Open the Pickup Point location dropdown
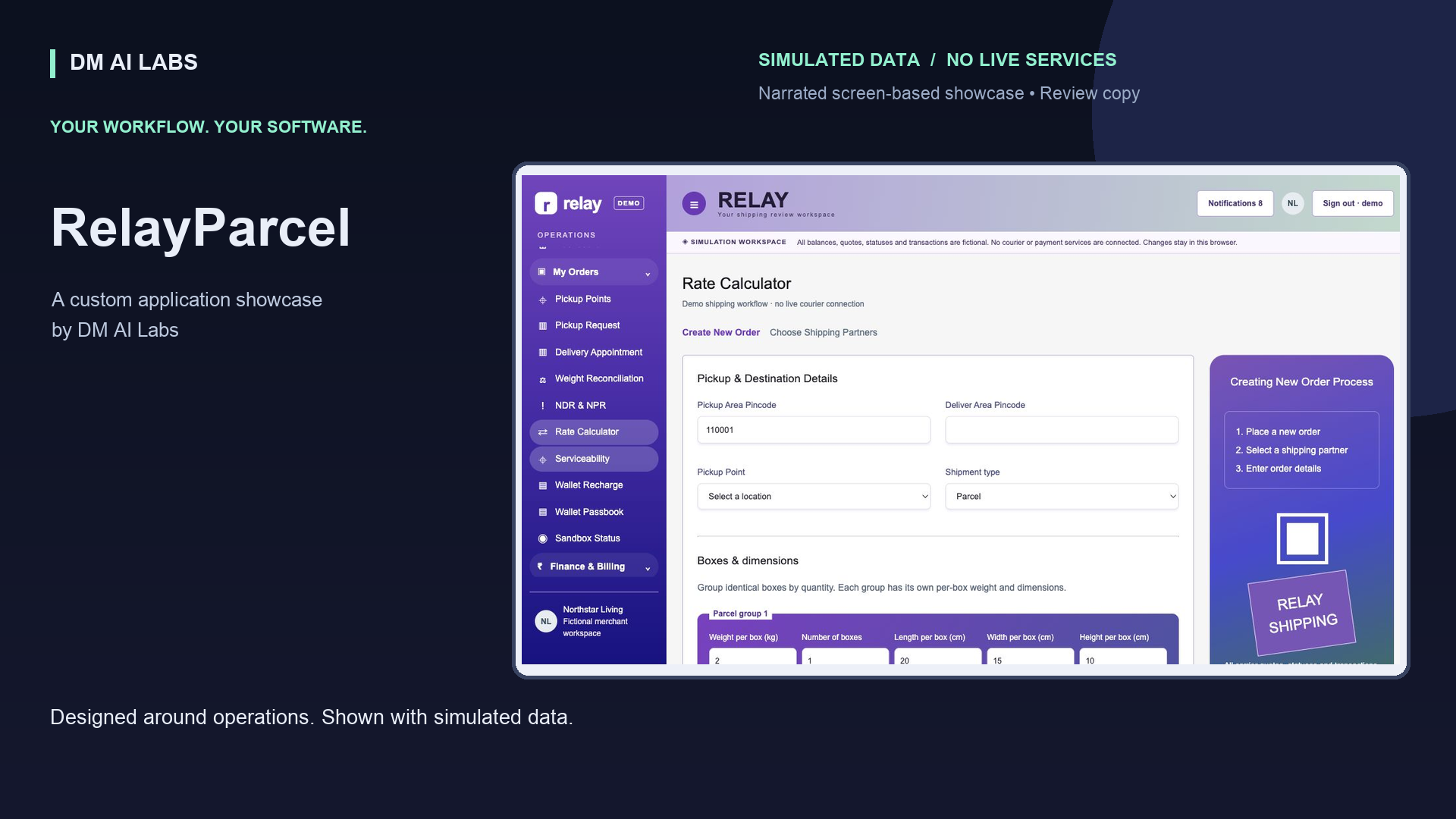 pos(814,497)
